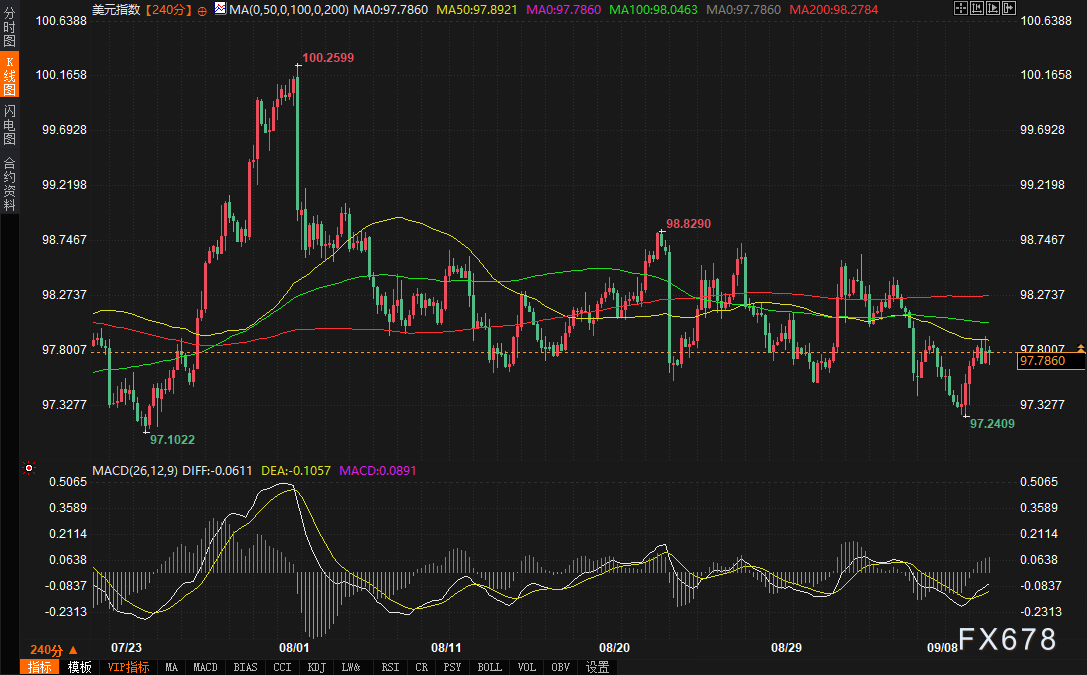This screenshot has height=675, width=1087.
Task: Click the first chart layout icon top-right
Action: [962, 9]
